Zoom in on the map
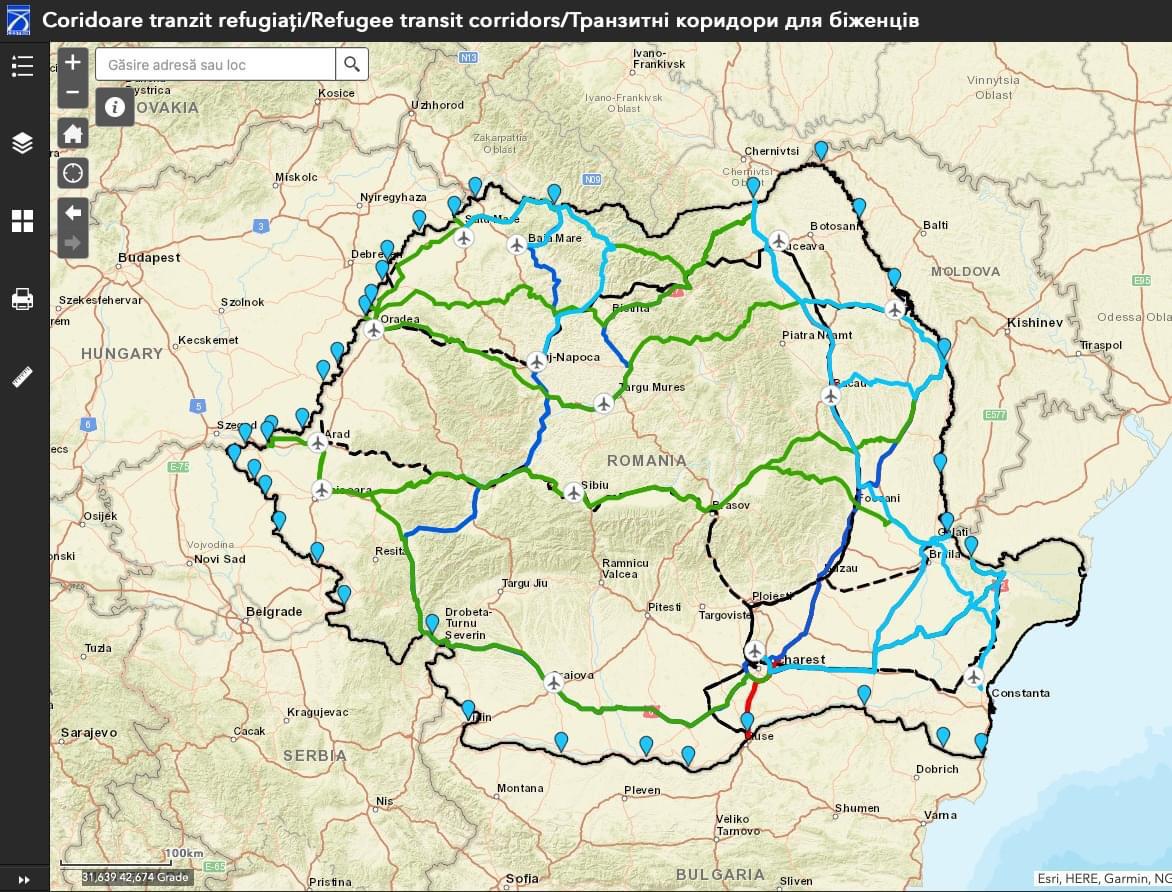This screenshot has height=892, width=1172. click(x=73, y=62)
